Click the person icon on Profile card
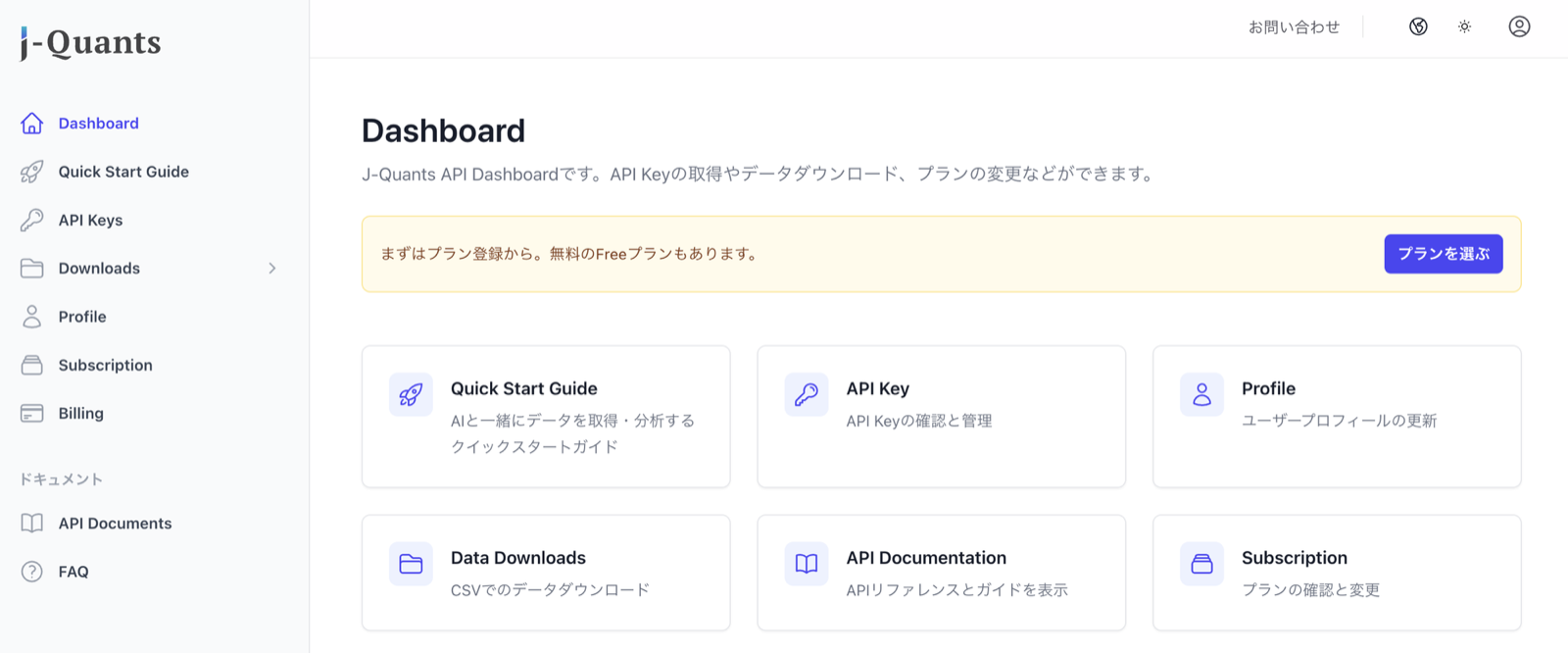 [x=1201, y=394]
